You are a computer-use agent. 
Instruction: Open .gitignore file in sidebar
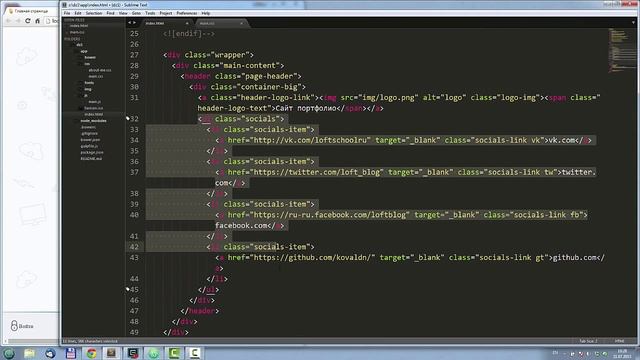89,133
